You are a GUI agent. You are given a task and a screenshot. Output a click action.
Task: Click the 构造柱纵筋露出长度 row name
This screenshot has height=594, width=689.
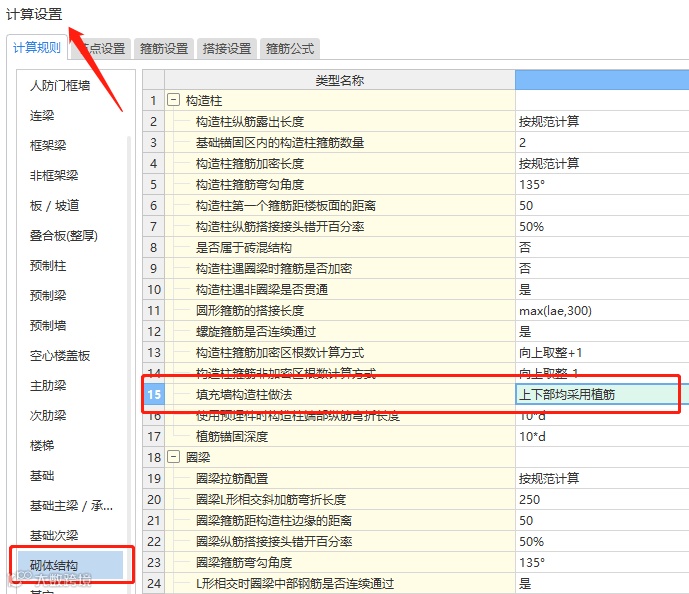[250, 122]
